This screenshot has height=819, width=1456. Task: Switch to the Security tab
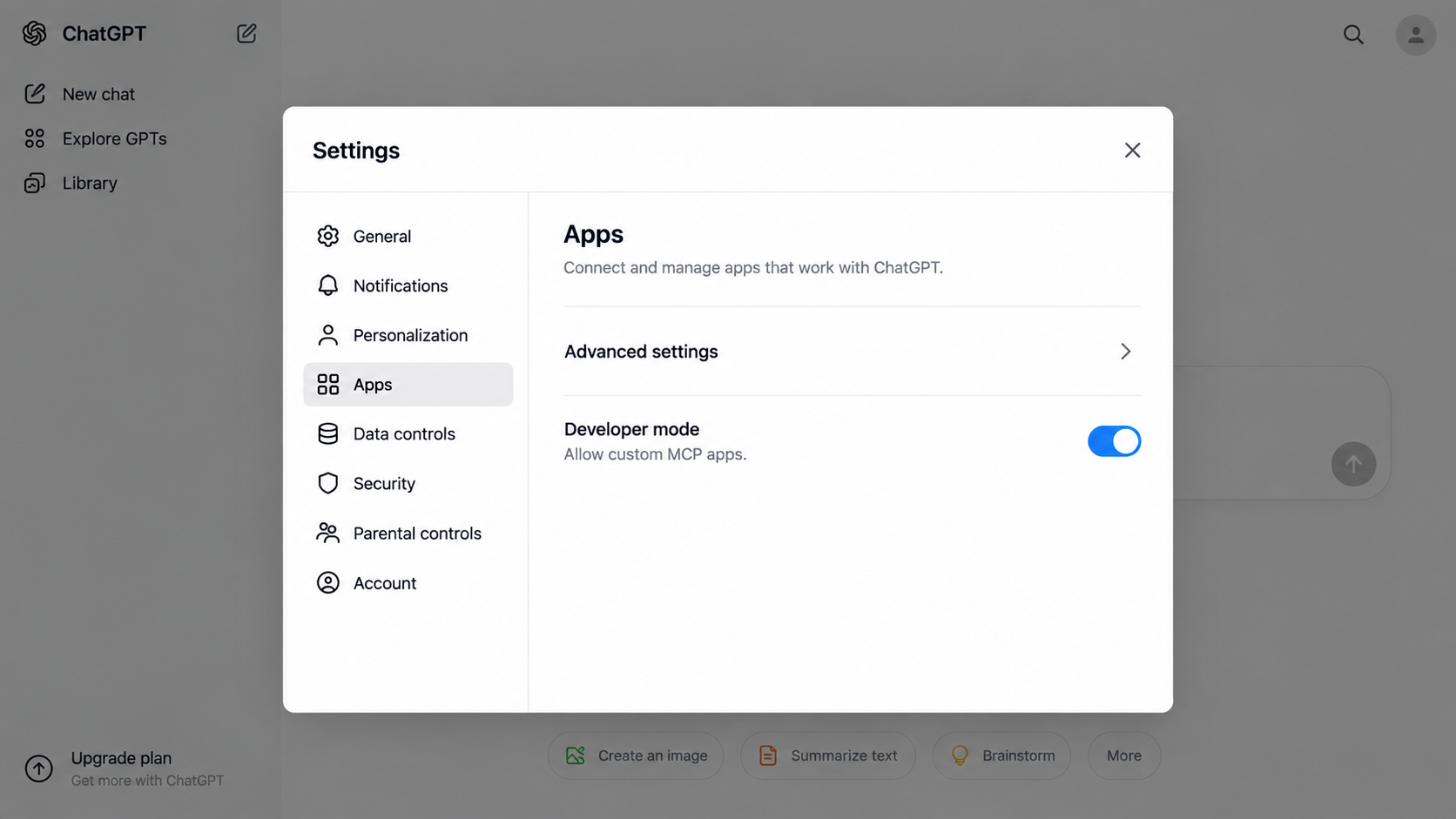click(x=408, y=483)
